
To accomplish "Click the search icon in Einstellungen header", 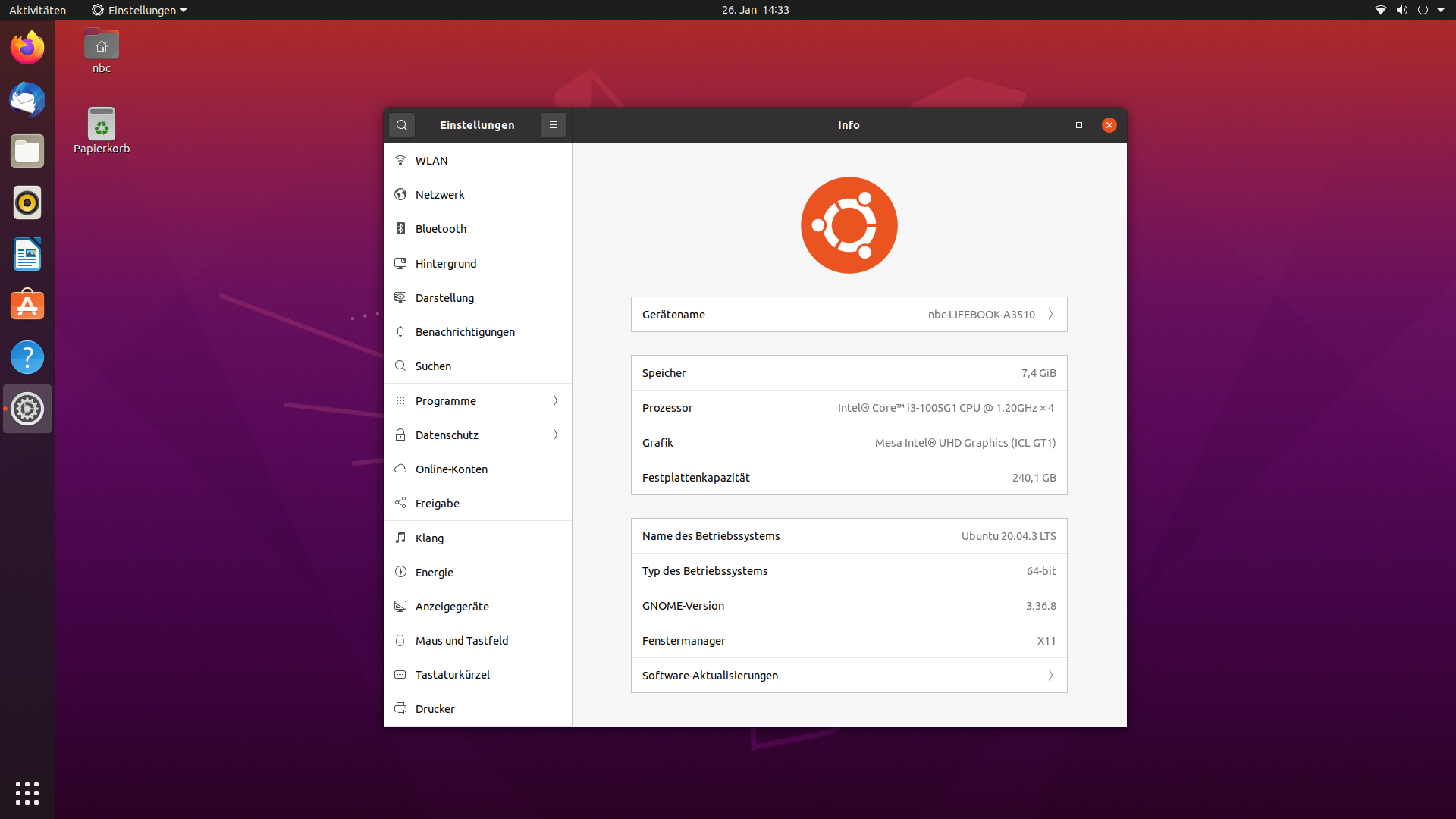I will 402,125.
